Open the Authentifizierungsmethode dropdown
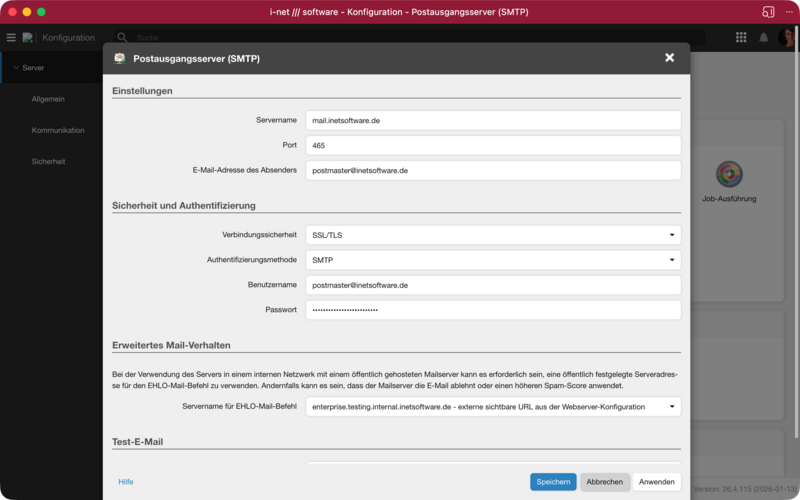800x500 pixels. 493,260
